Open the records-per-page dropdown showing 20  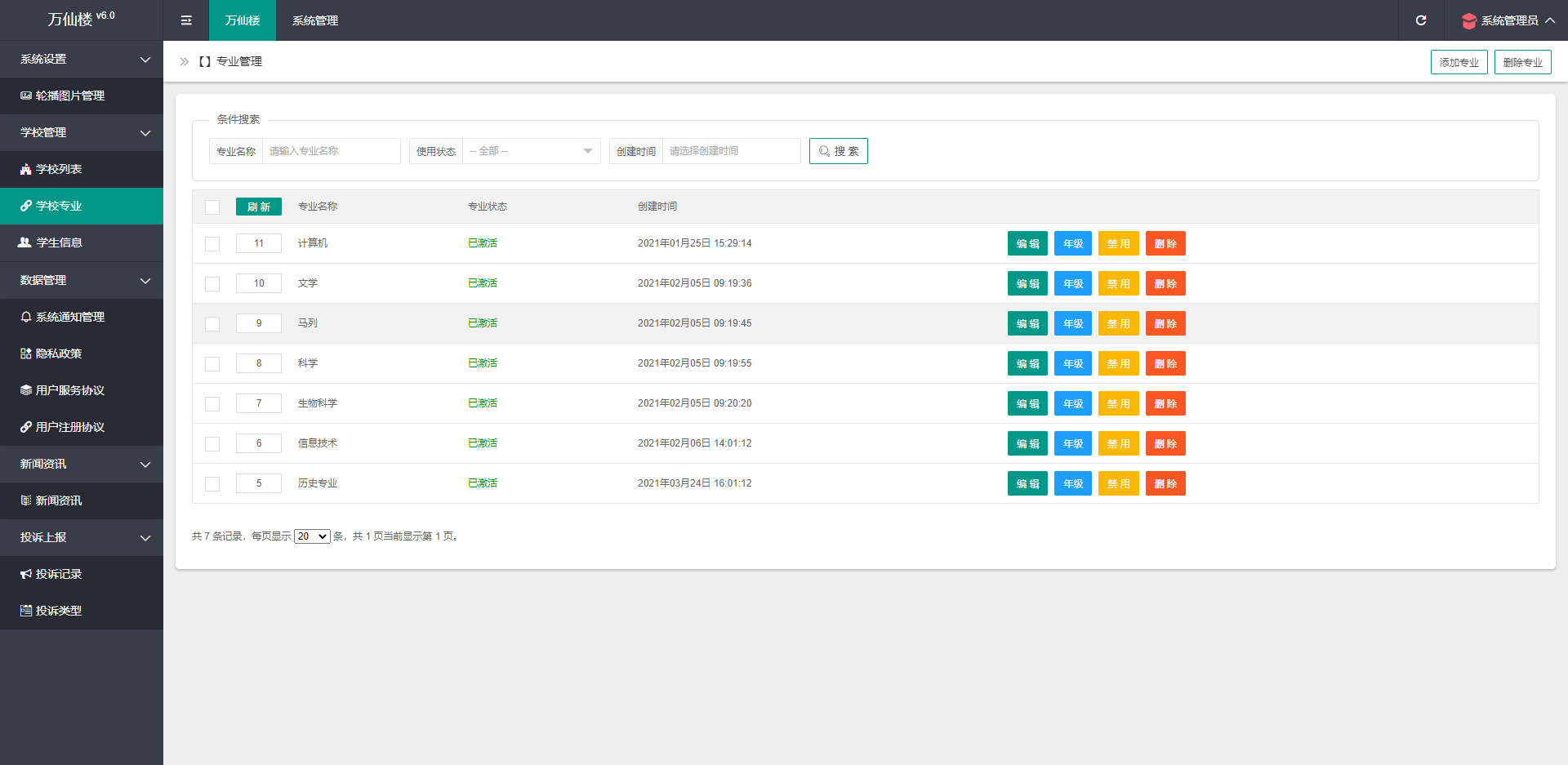[312, 536]
